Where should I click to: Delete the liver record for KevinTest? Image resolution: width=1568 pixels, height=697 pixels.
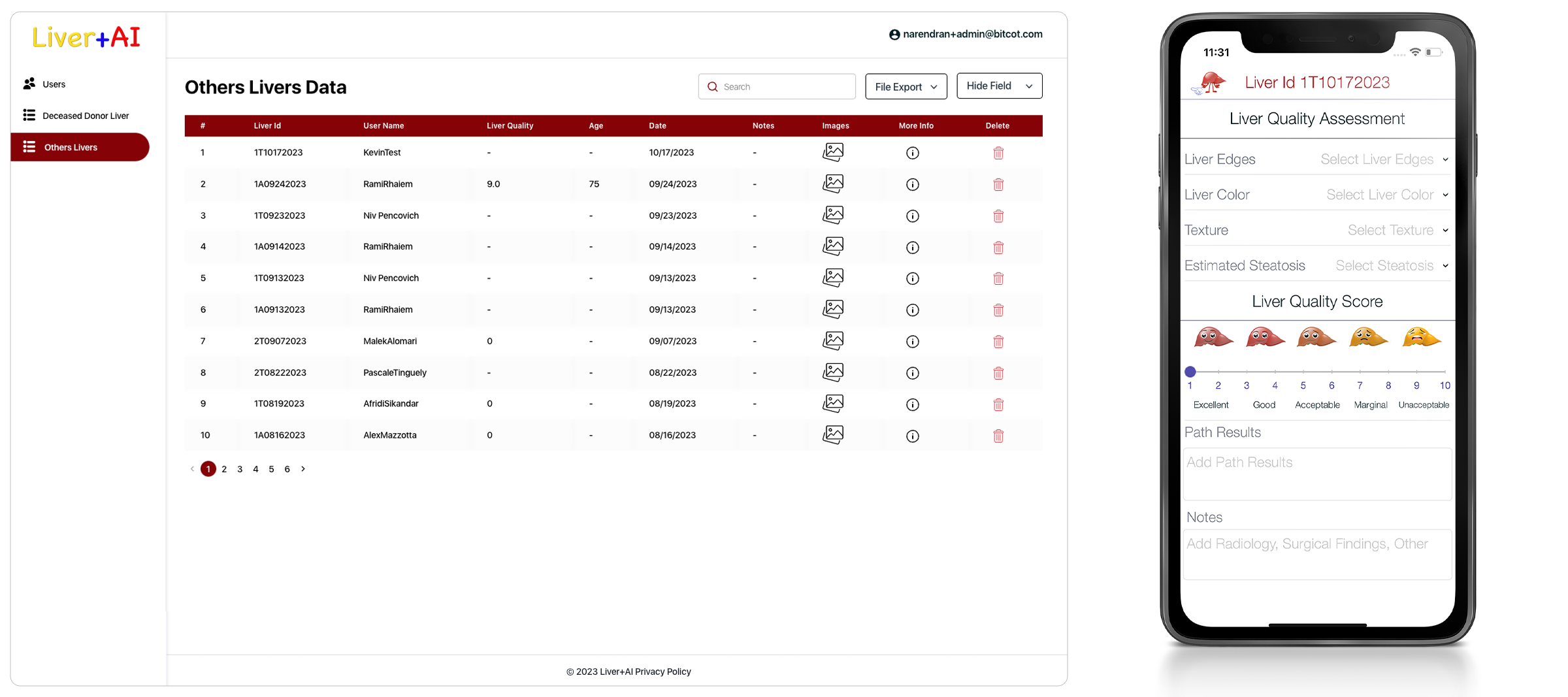click(998, 153)
